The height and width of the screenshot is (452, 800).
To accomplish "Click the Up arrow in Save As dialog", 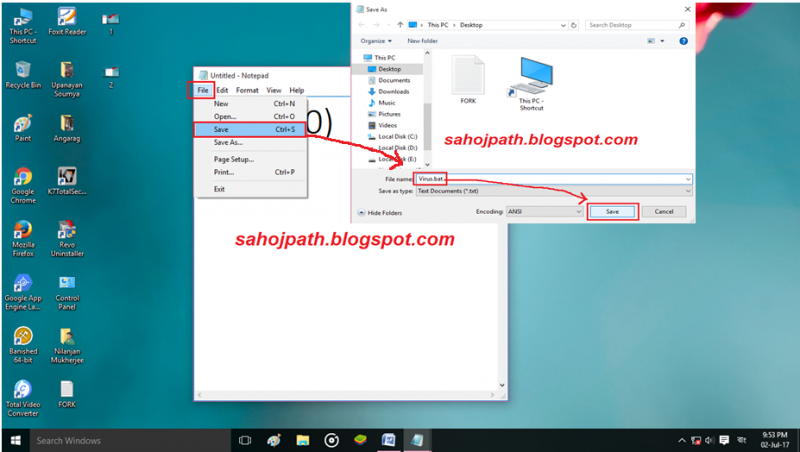I will (x=401, y=24).
